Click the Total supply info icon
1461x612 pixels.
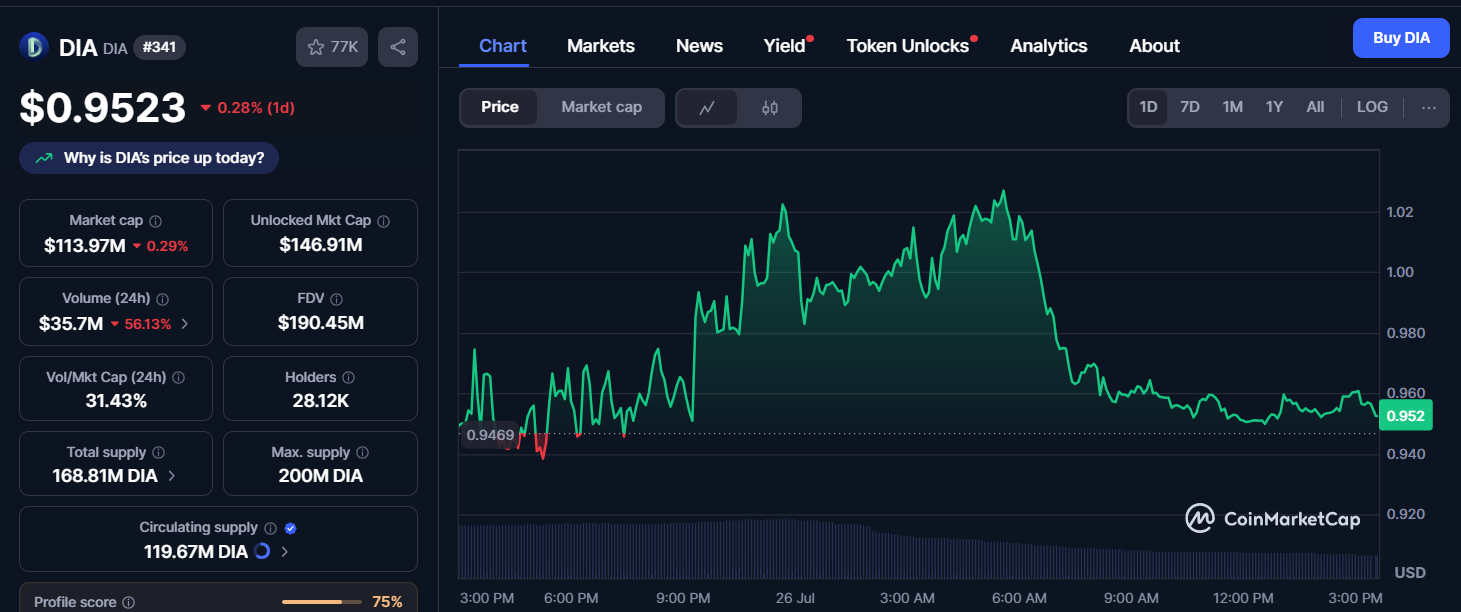[158, 453]
